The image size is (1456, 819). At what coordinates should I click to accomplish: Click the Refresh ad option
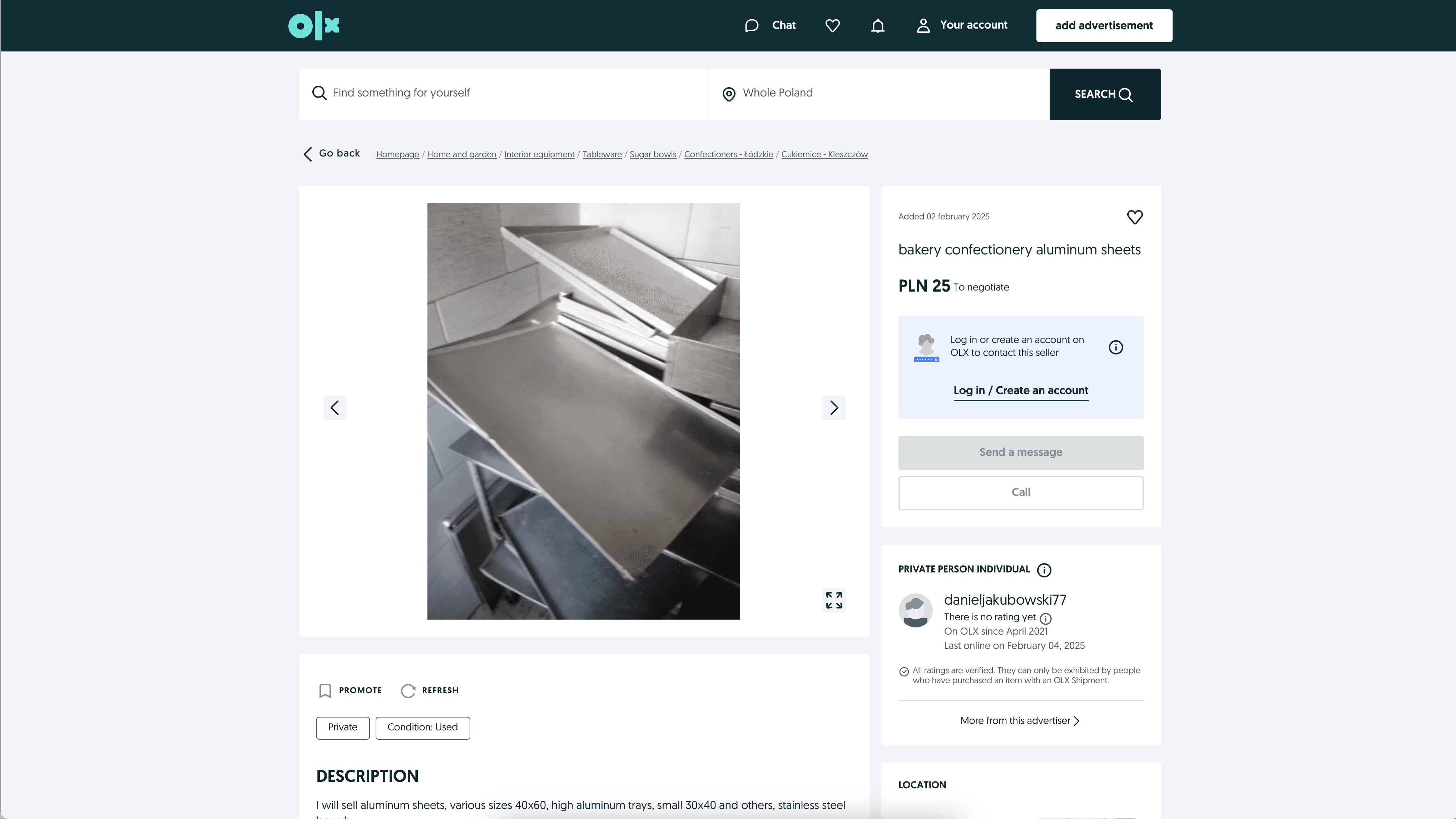click(x=430, y=690)
